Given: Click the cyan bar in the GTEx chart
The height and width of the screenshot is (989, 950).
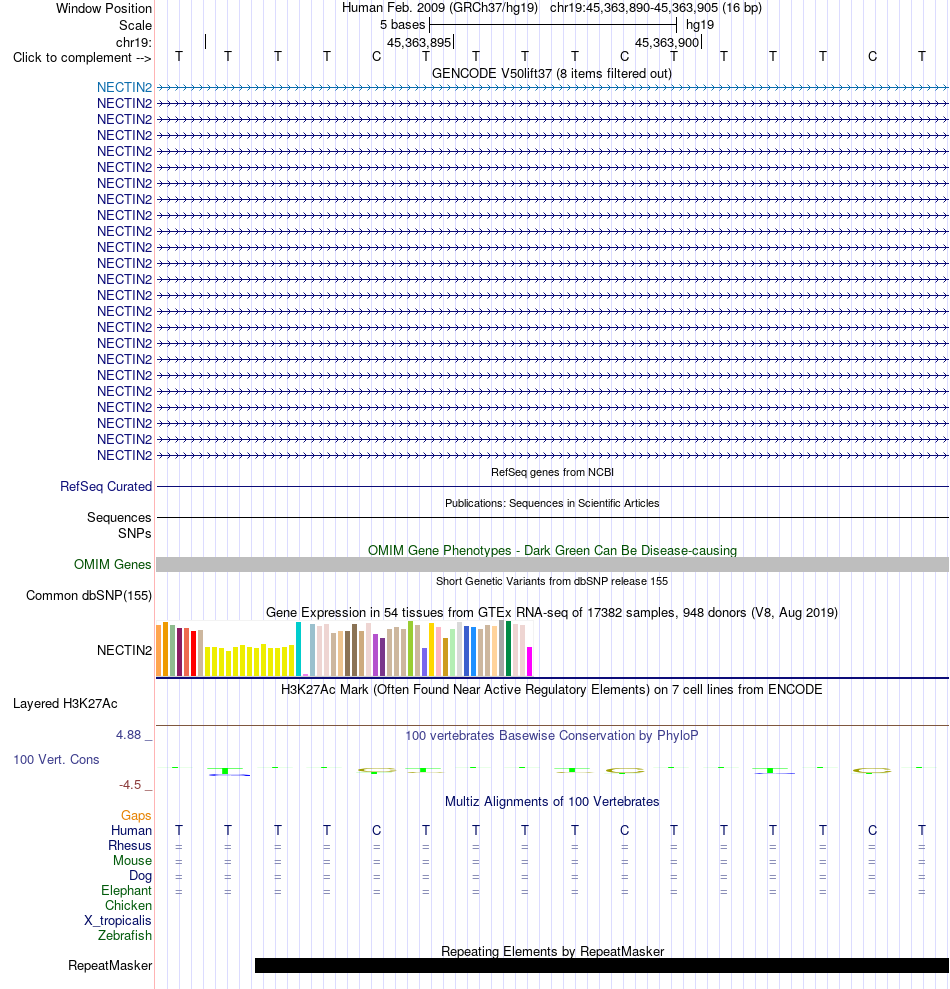Looking at the screenshot, I should [x=298, y=649].
